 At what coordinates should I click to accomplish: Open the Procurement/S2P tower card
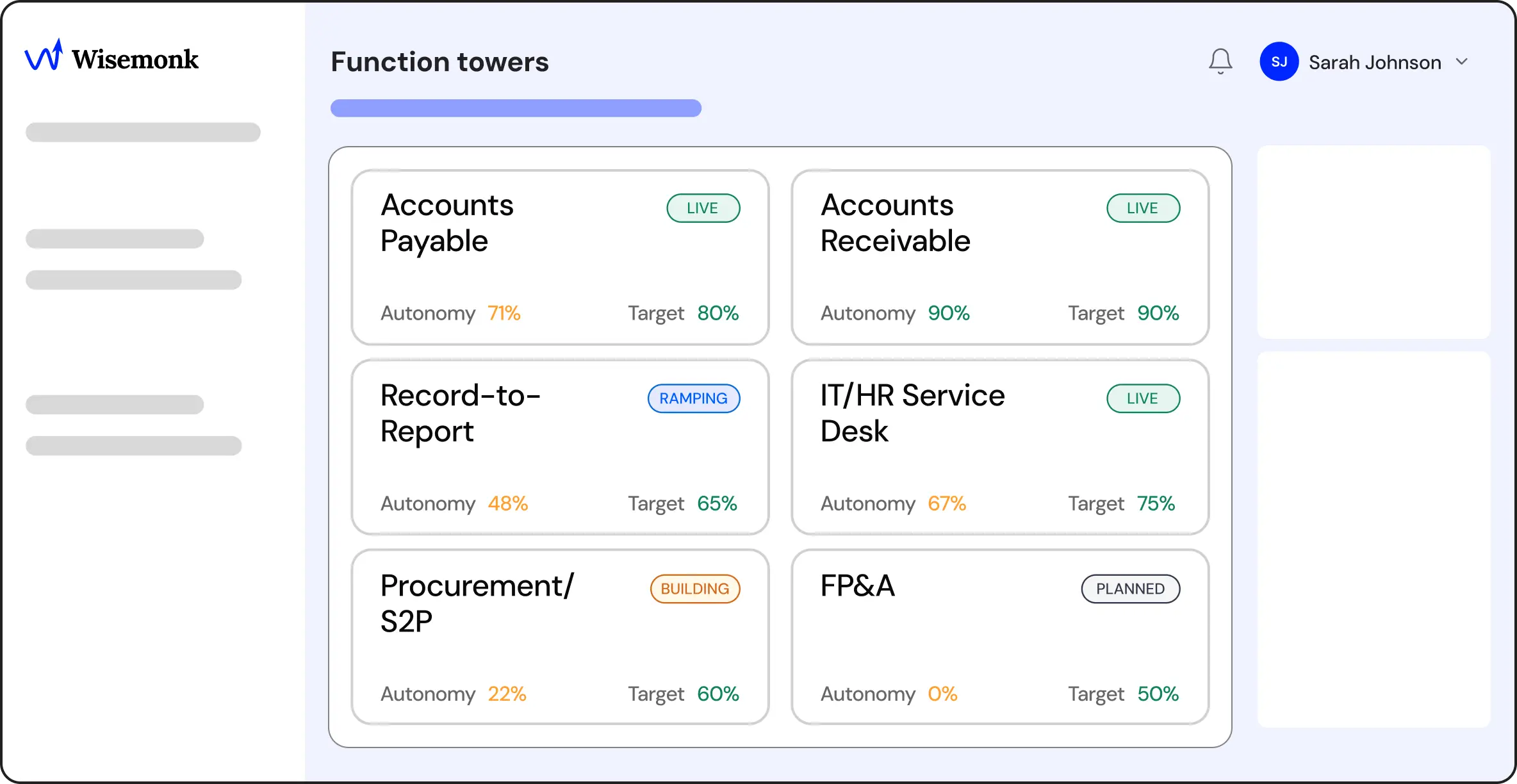pyautogui.click(x=560, y=637)
